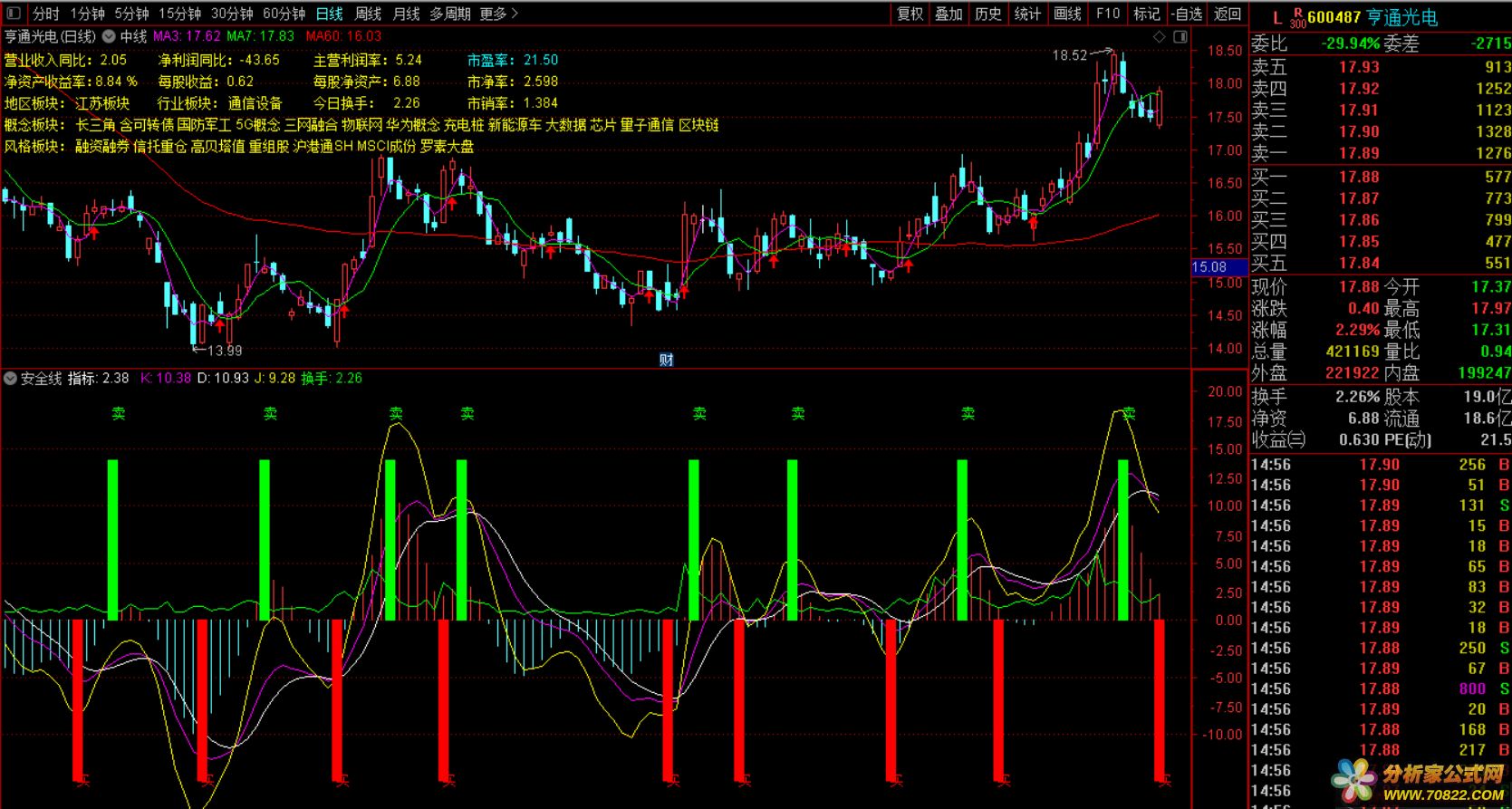
Task: Click the MA60: 16.03 indicator value
Action: 343,36
